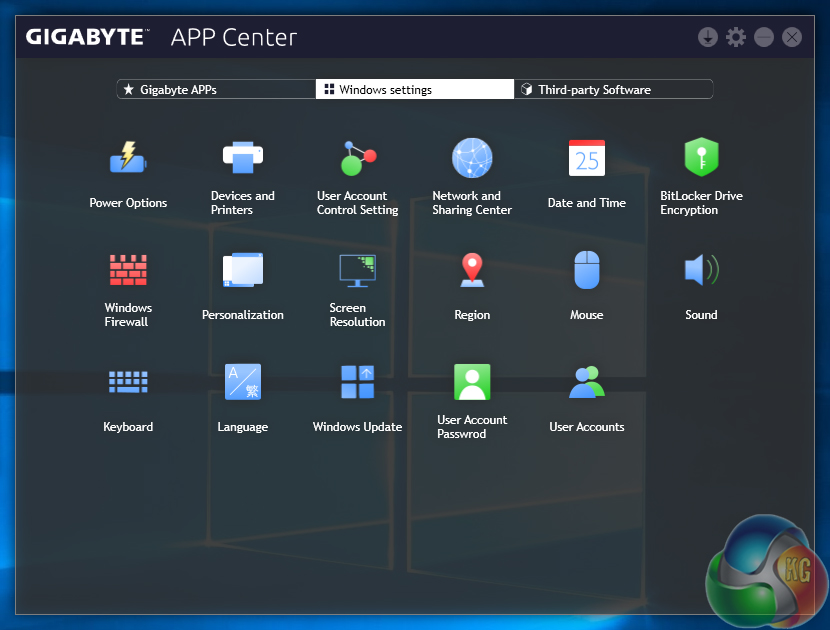The width and height of the screenshot is (830, 630).
Task: Click the download arrow button in title bar
Action: pos(708,38)
